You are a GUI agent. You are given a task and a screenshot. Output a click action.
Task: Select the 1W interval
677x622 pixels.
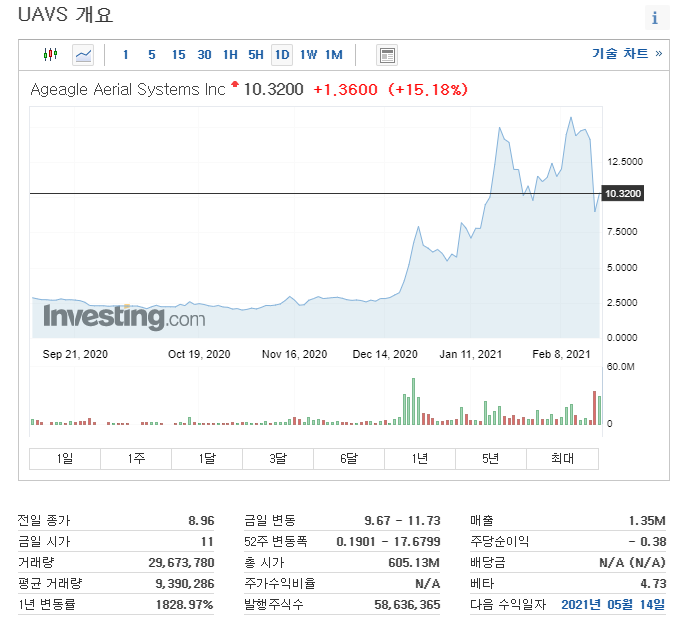click(x=308, y=55)
